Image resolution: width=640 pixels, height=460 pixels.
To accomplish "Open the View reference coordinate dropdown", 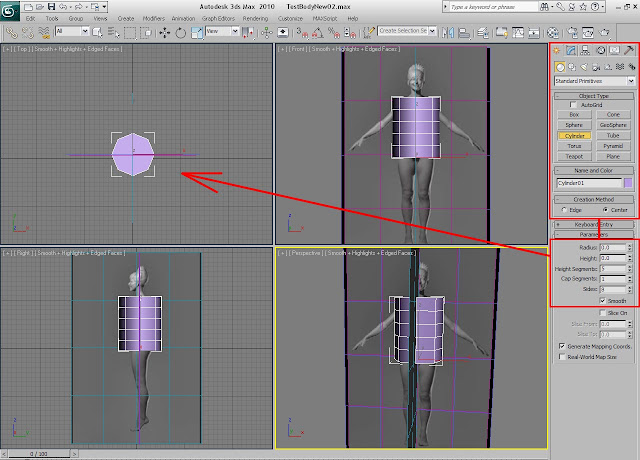I will 222,31.
